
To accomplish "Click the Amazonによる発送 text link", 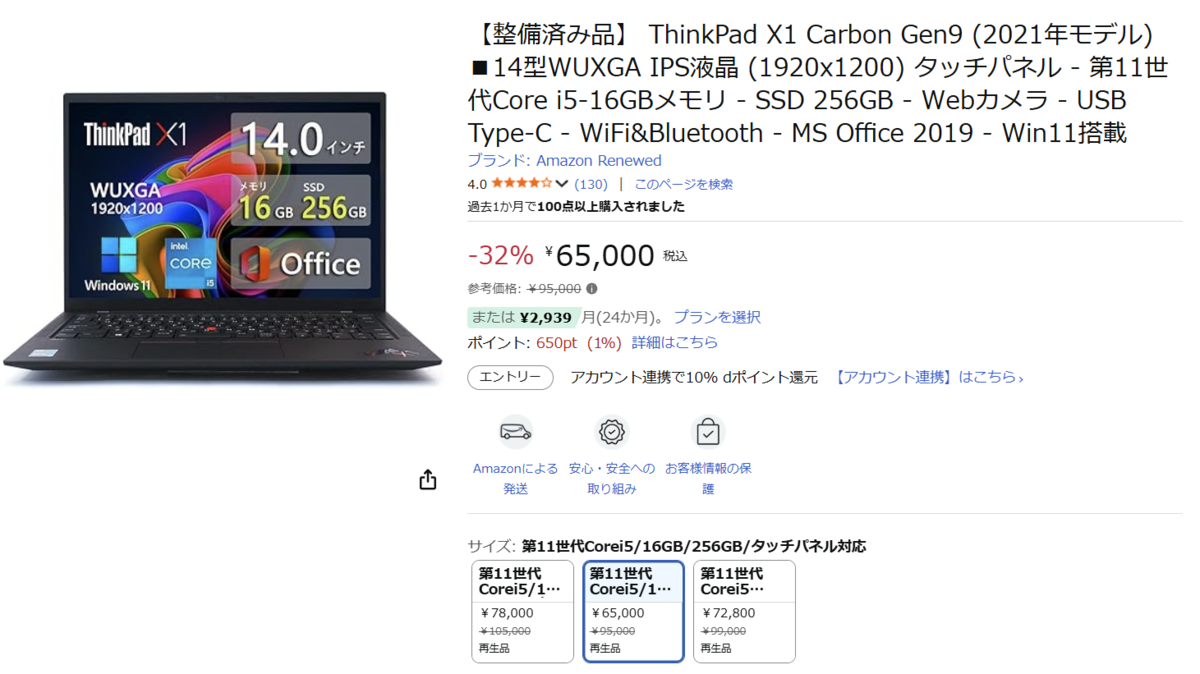I will pyautogui.click(x=516, y=478).
